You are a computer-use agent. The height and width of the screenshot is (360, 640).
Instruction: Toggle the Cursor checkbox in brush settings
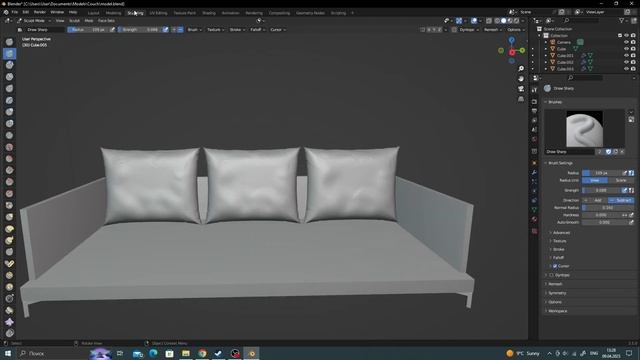click(555, 266)
